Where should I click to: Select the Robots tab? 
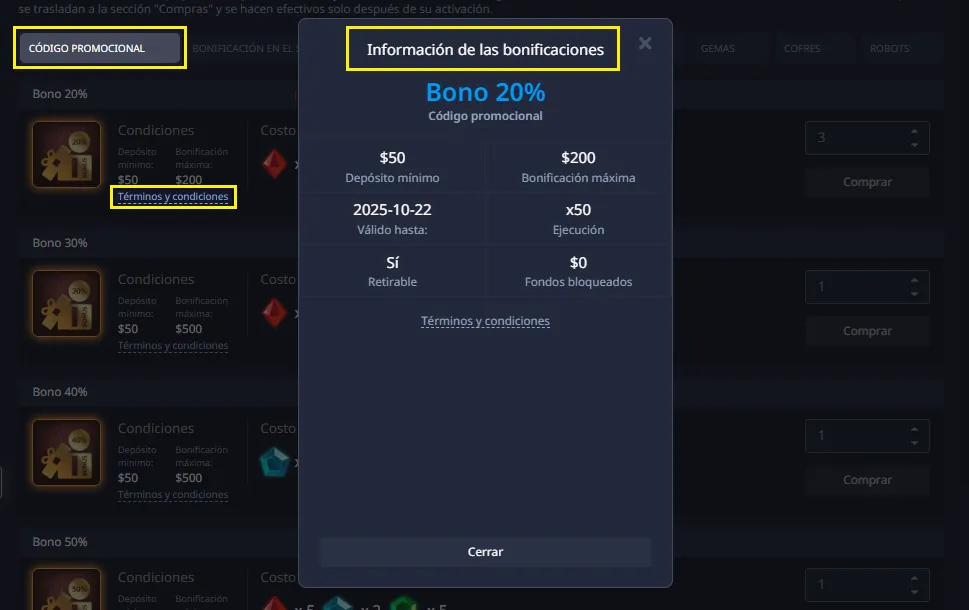890,48
